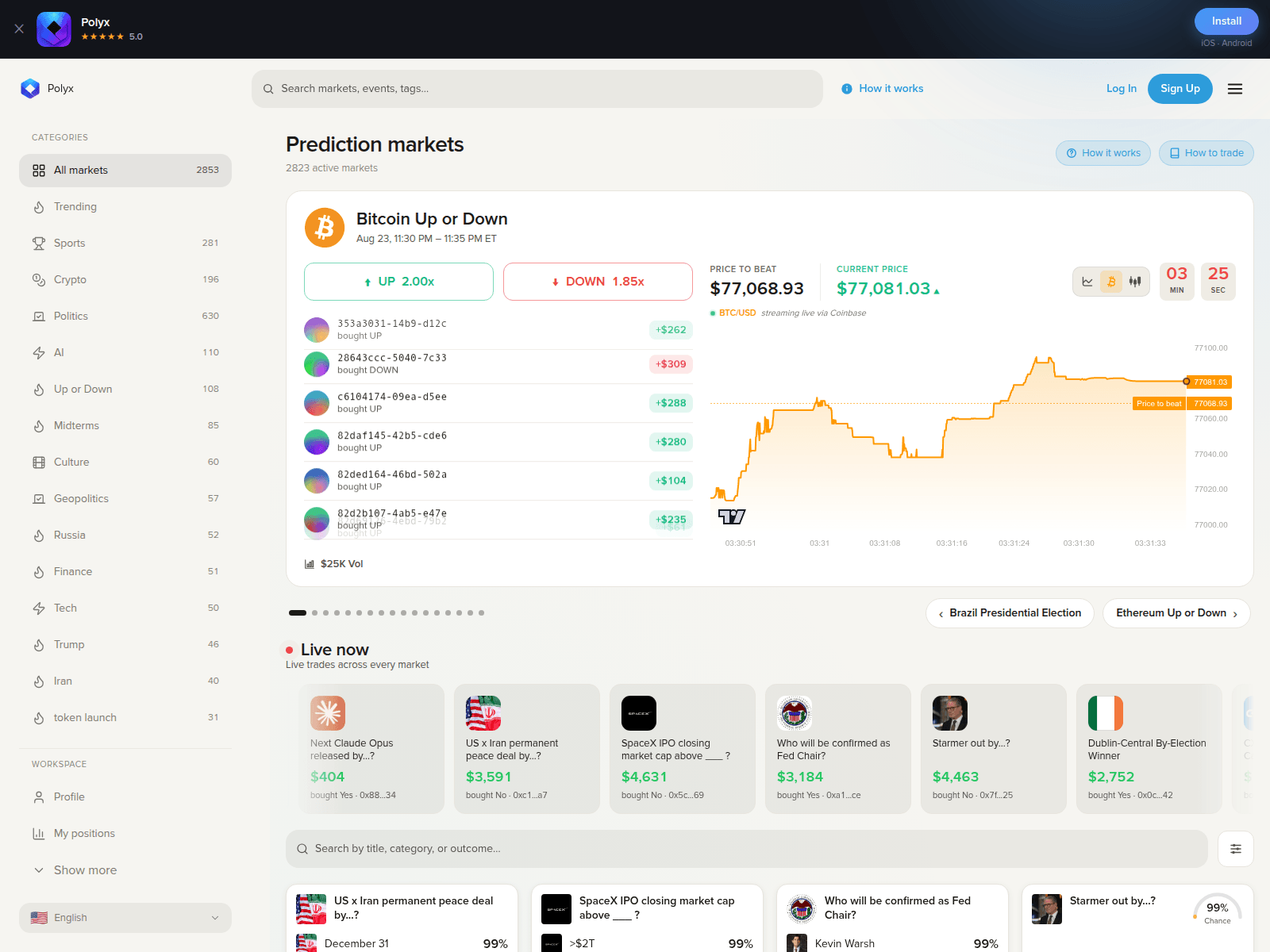
Task: Open the market filters sliders button
Action: (1236, 849)
